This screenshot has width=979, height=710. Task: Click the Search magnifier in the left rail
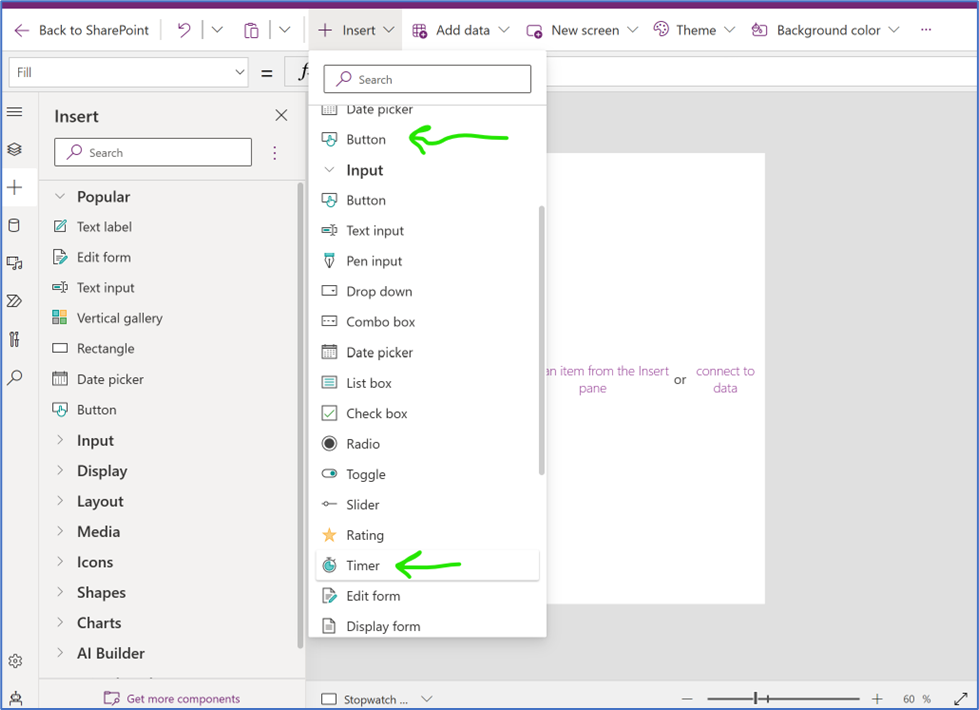tap(14, 377)
